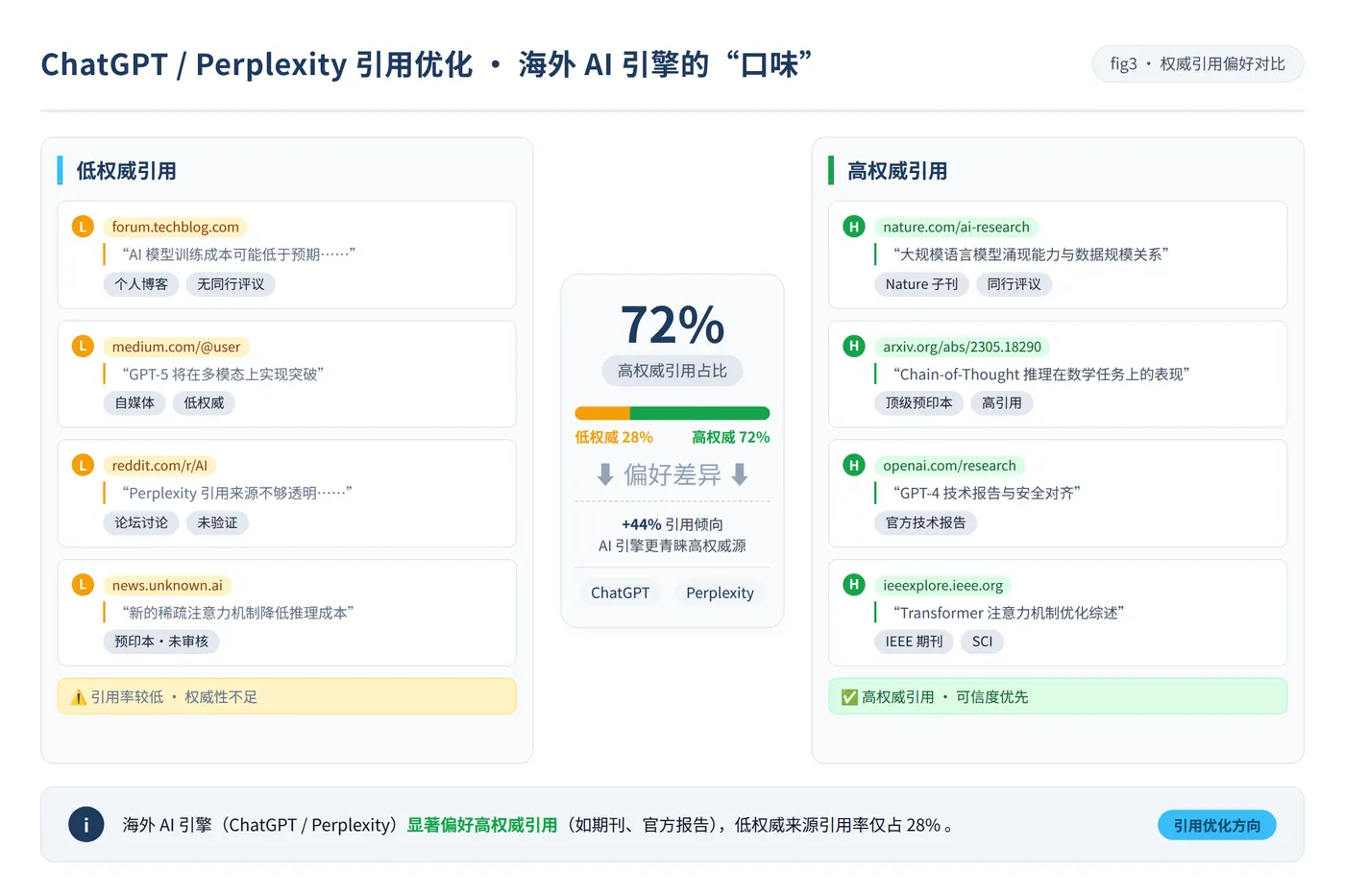Click the quote GPT-4 技术报告与安全对齐
The height and width of the screenshot is (896, 1345).
987,493
